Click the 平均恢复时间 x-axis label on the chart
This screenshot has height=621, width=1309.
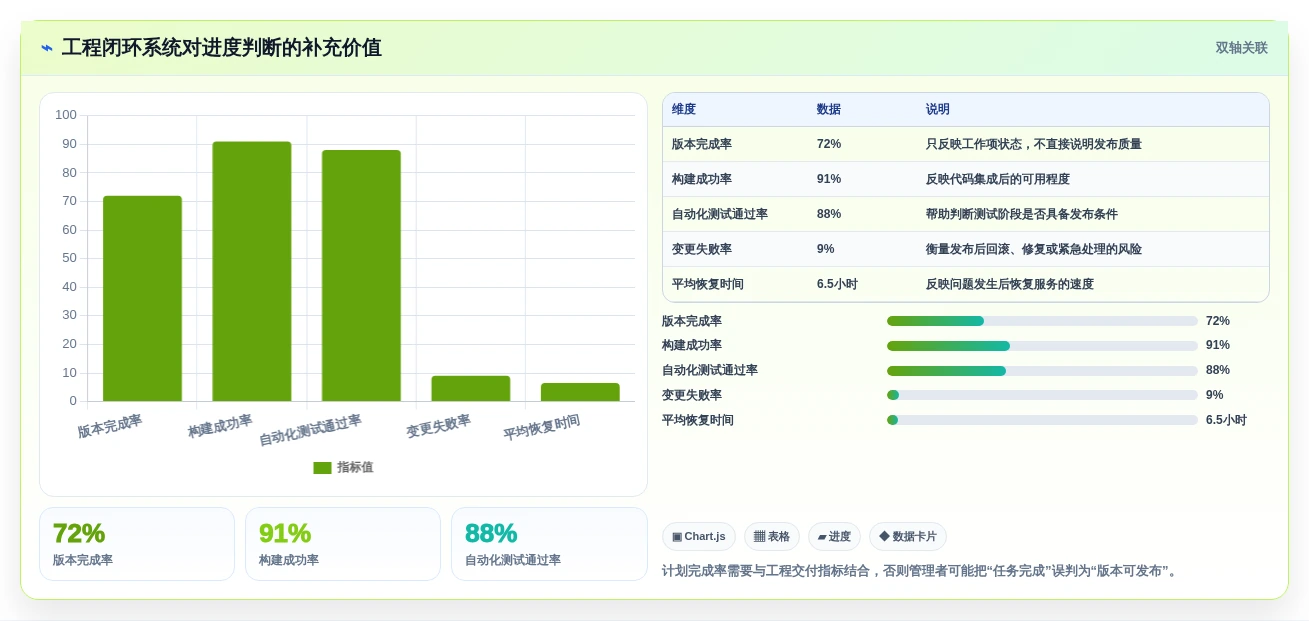541,428
